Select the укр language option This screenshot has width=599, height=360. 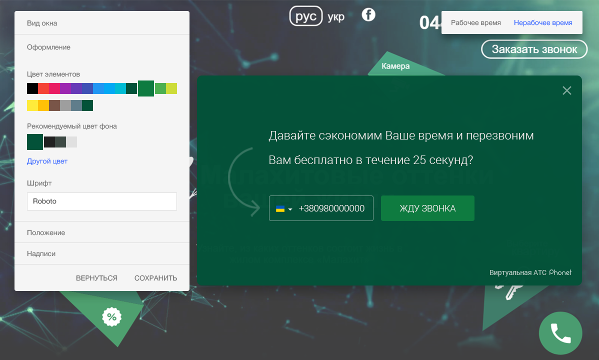[x=336, y=17]
